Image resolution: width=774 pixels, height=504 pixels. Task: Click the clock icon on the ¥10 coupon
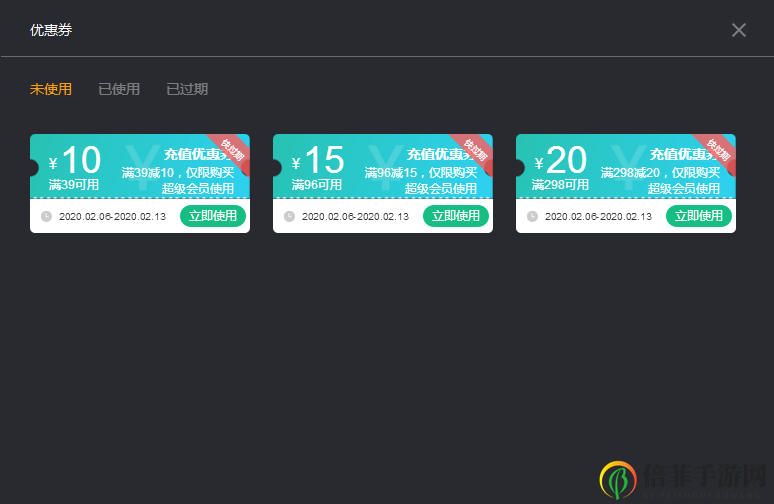[46, 216]
